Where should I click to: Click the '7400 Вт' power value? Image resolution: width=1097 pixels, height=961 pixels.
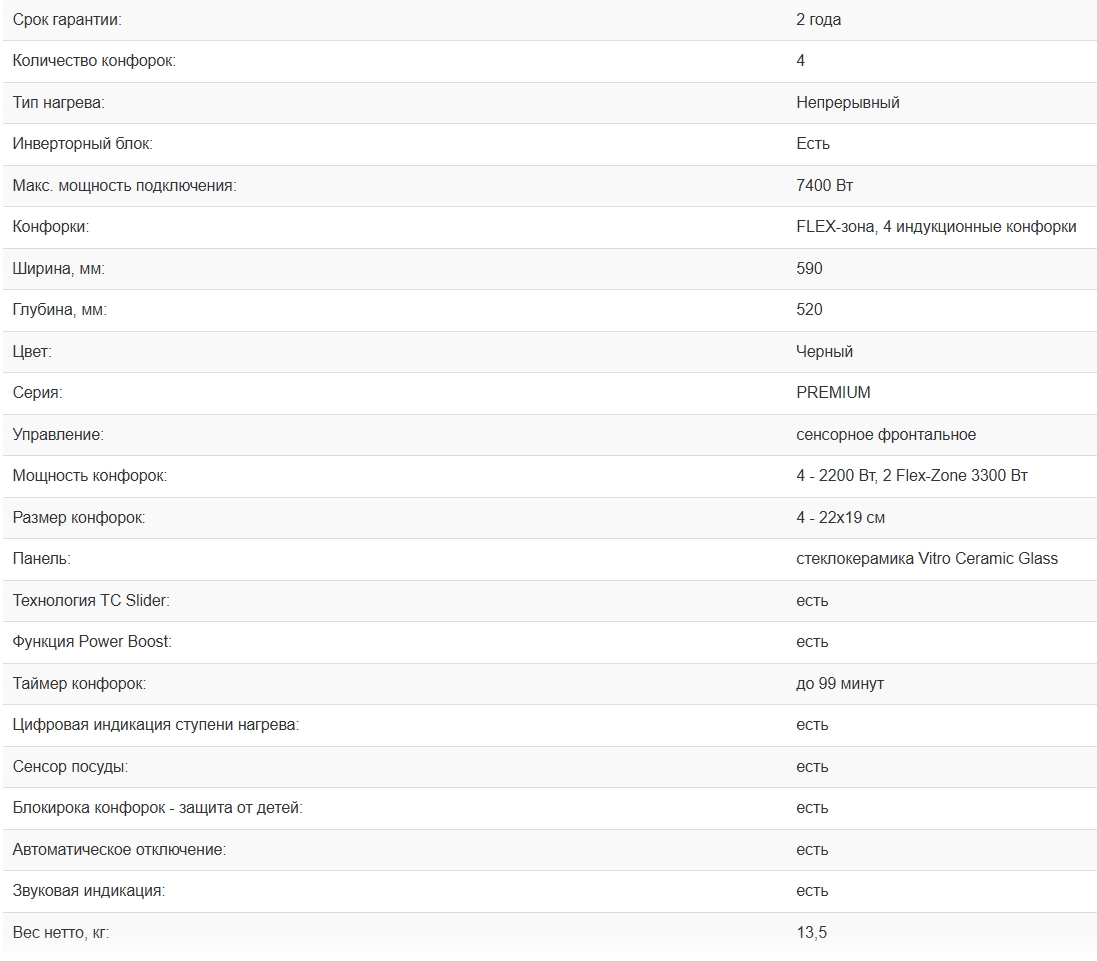pyautogui.click(x=824, y=186)
